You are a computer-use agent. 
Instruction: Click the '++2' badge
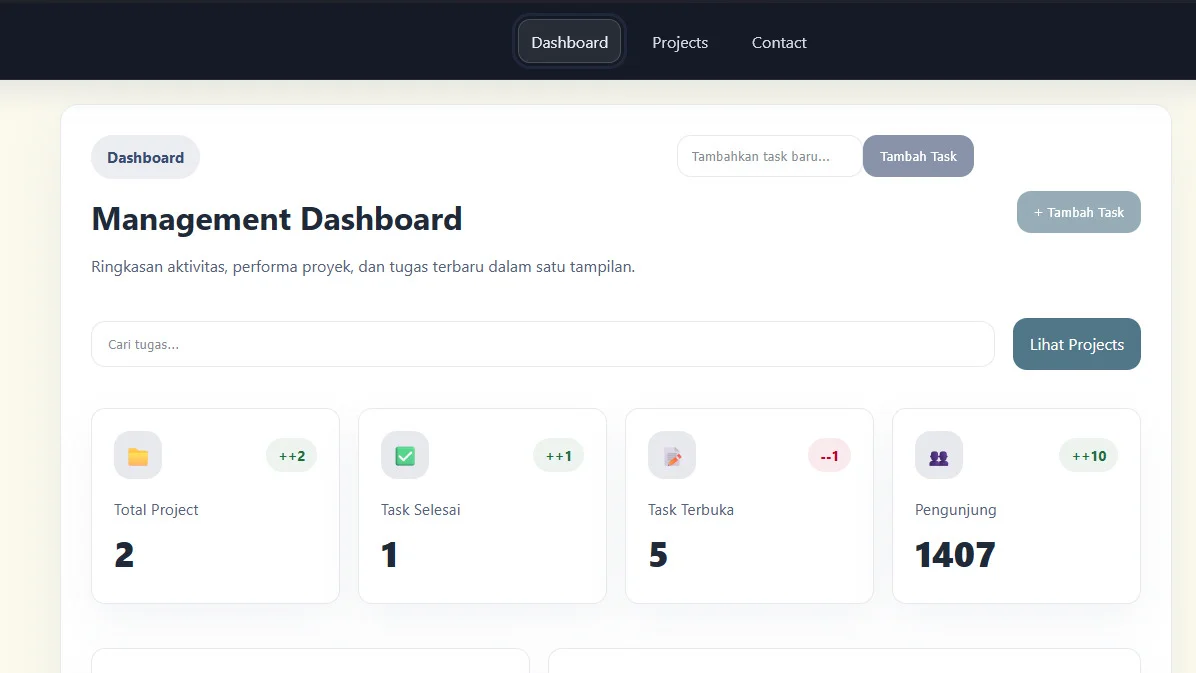291,456
